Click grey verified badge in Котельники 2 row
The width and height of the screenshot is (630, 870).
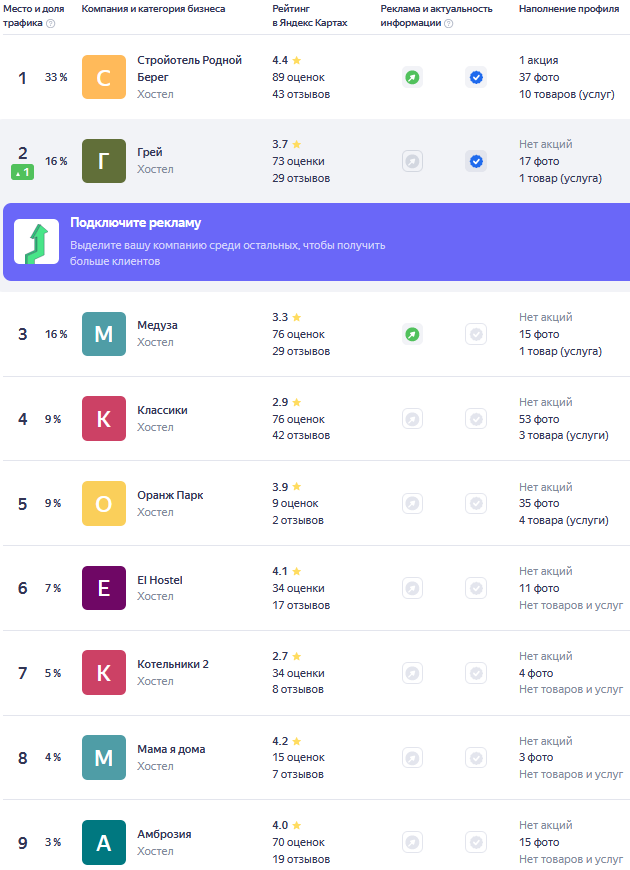click(x=476, y=673)
